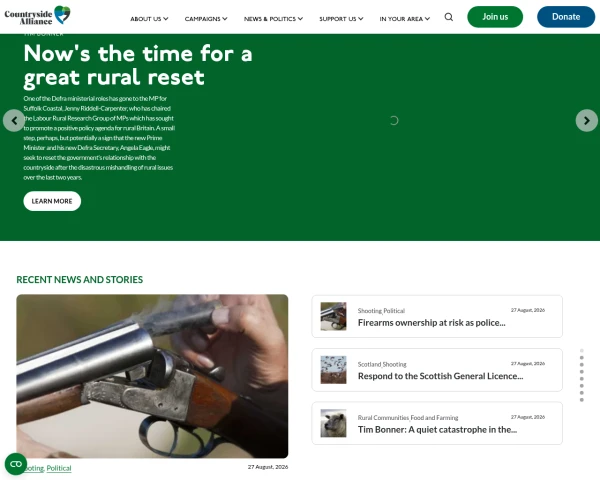Click the Donate button
Viewport: 600px width, 480px height.
566,17
